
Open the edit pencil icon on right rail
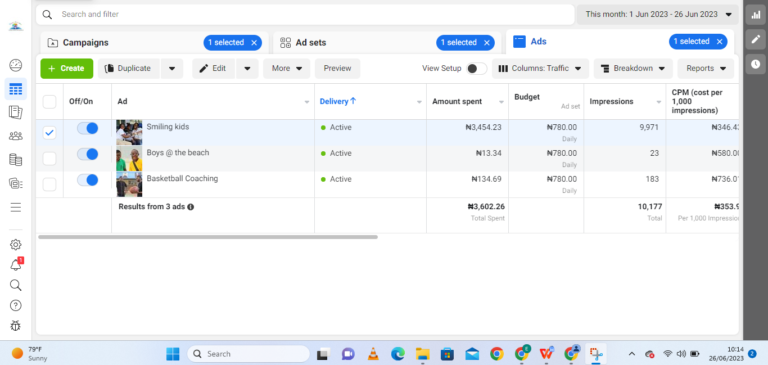[x=755, y=39]
